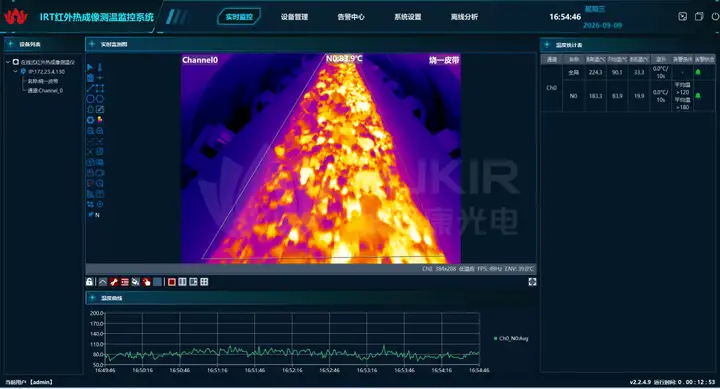Open the 告警中心 tab
720x389 pixels.
(x=351, y=17)
